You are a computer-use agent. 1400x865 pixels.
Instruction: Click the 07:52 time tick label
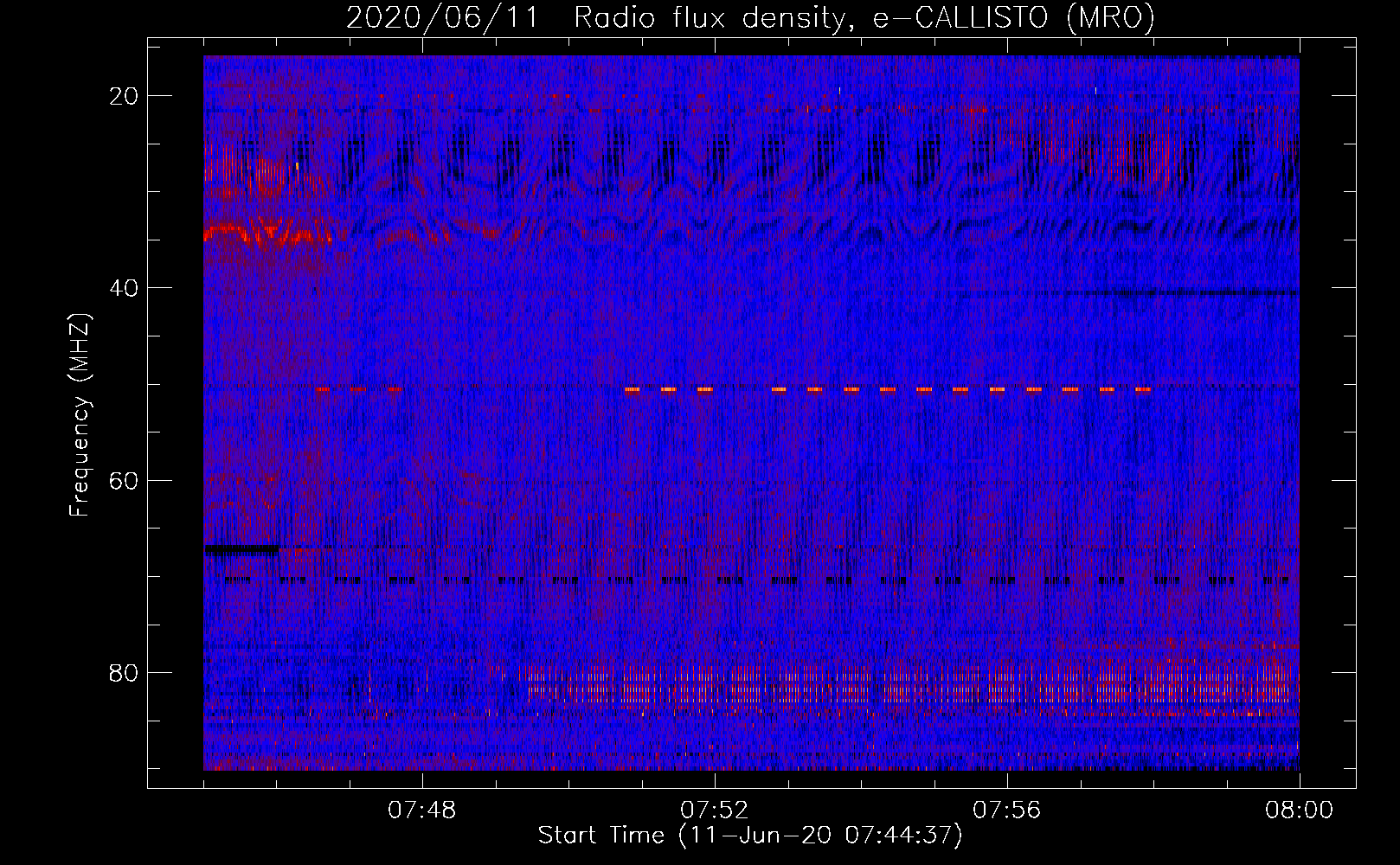point(715,811)
